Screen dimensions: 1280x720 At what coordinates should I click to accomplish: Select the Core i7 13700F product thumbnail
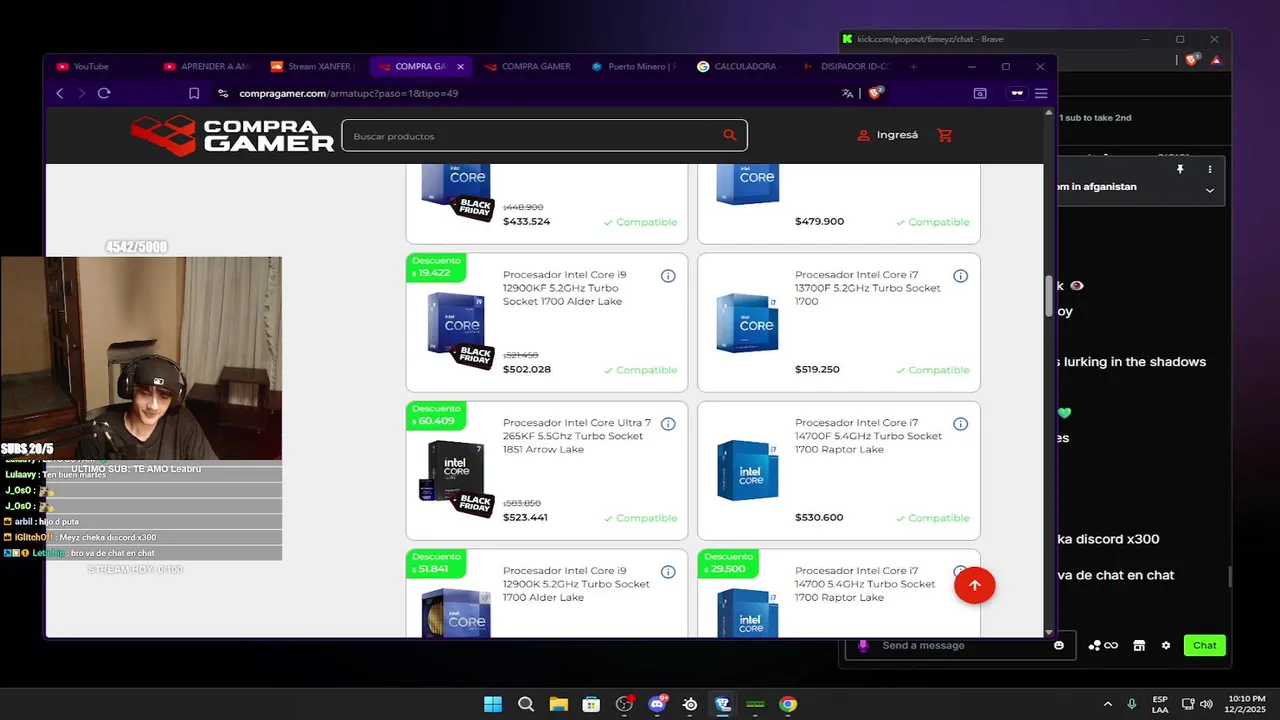tap(747, 323)
